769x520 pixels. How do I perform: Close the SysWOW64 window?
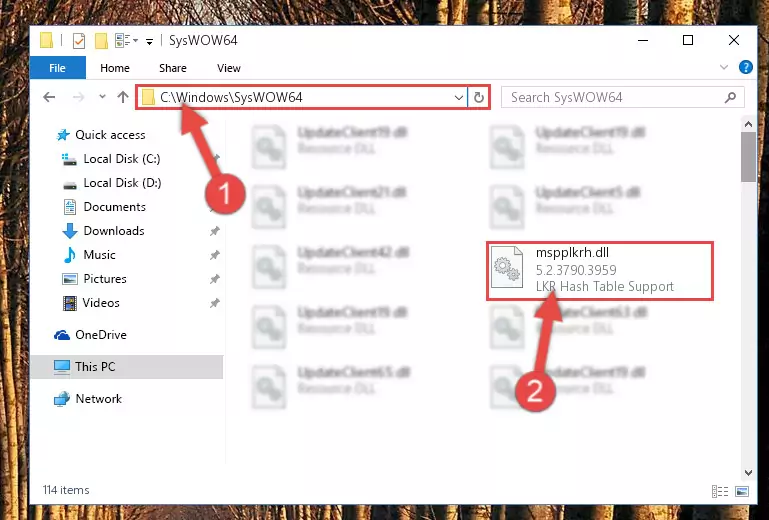click(734, 40)
